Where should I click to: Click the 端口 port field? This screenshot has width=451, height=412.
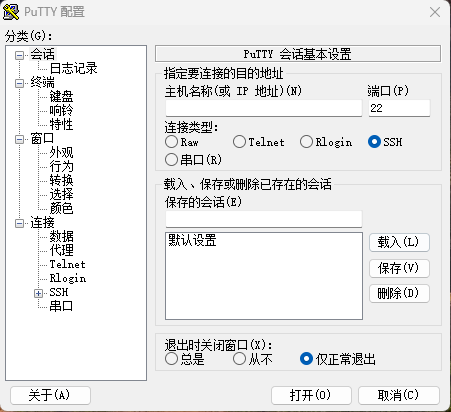399,108
